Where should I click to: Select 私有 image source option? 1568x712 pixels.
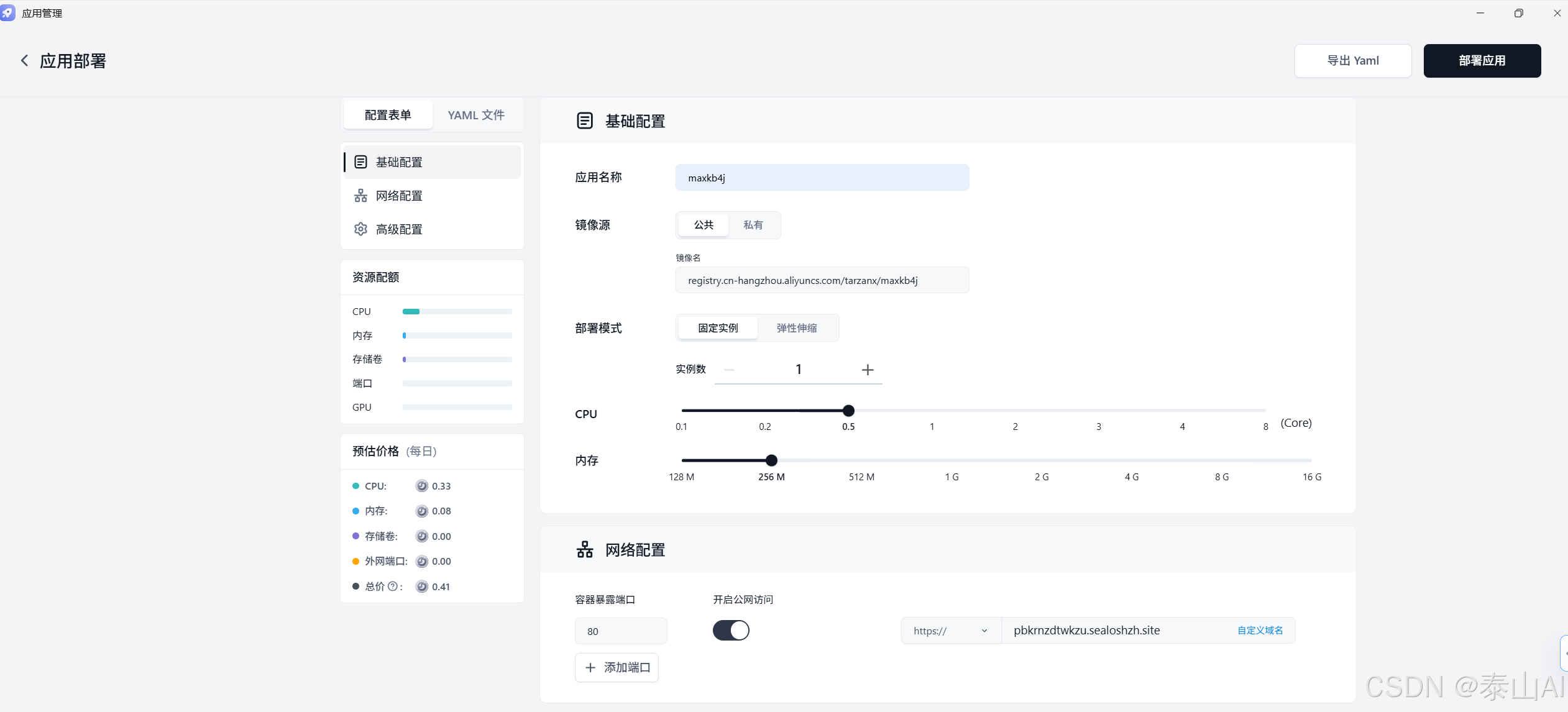(x=753, y=225)
